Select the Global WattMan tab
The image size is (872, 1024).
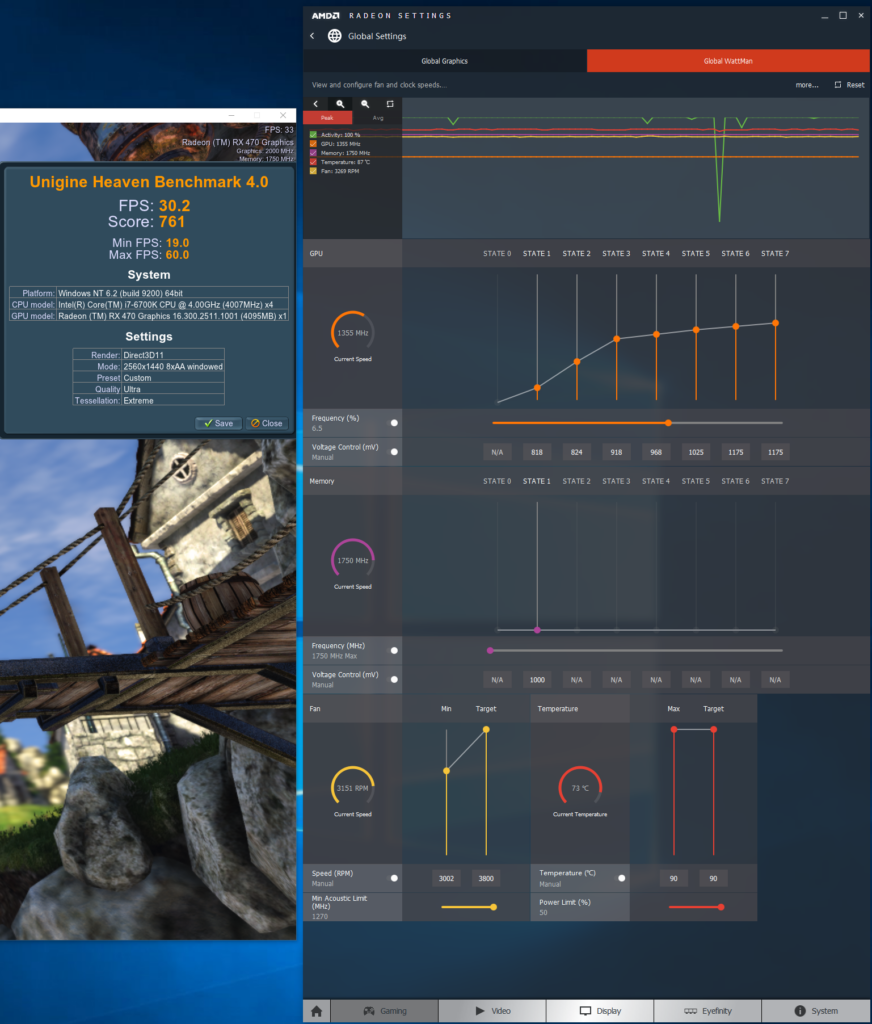pyautogui.click(x=728, y=61)
